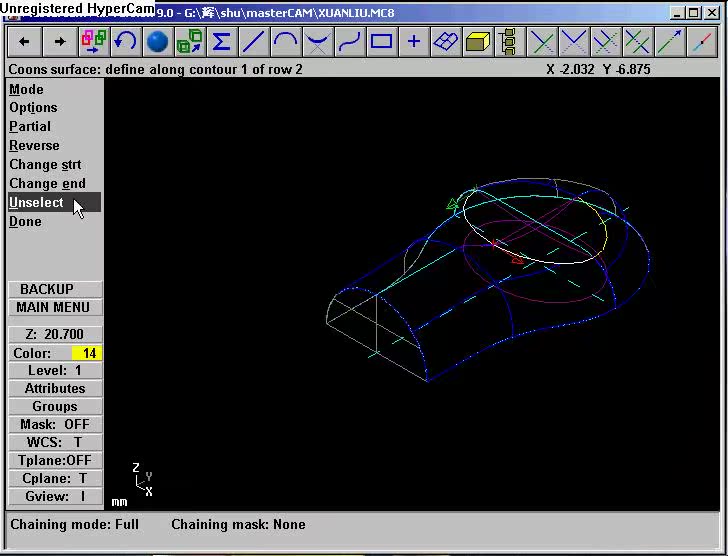Viewport: 728px width, 556px height.
Task: Click the yellow solid box icon
Action: 478,42
